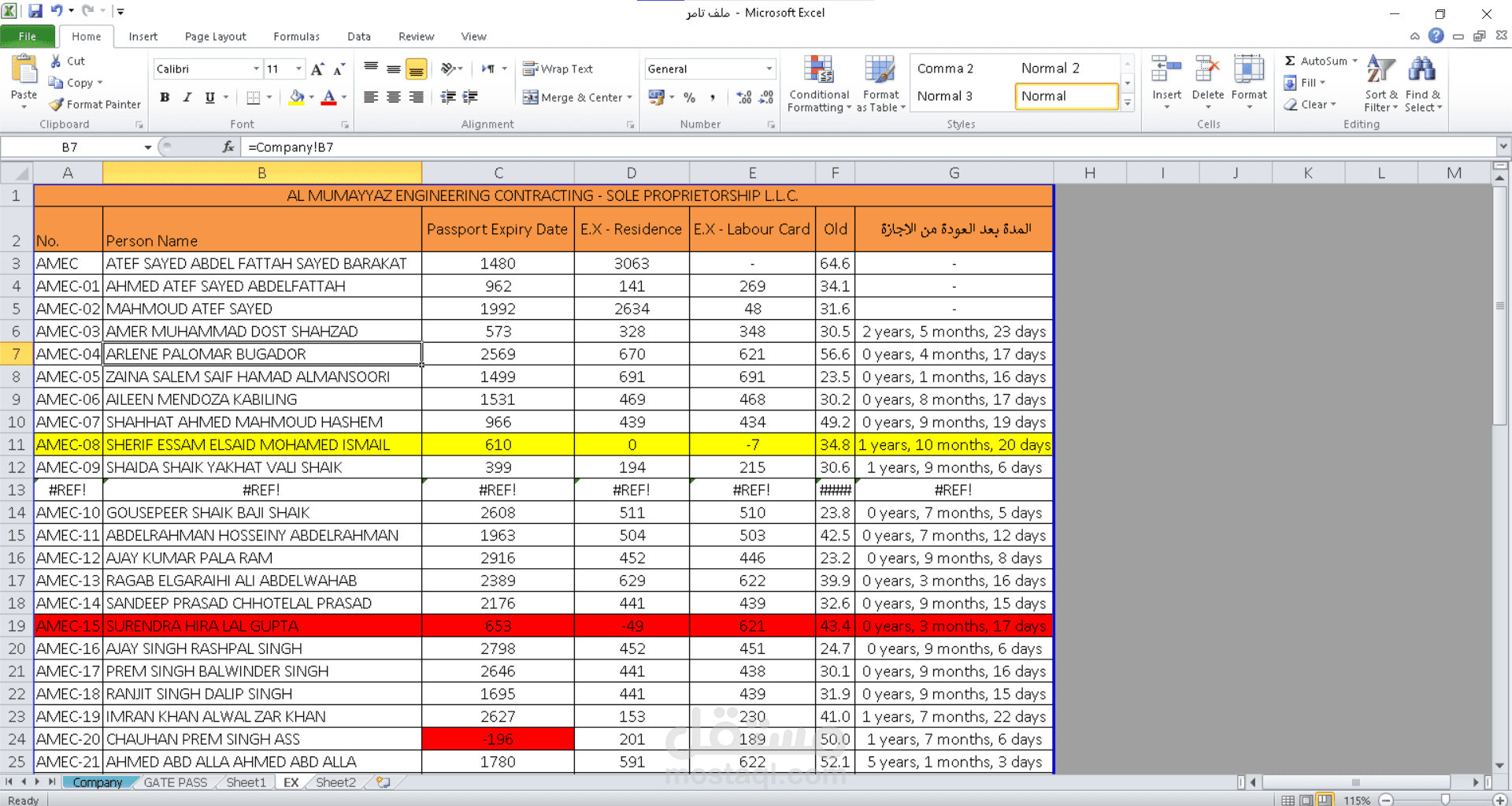The width and height of the screenshot is (1512, 806).
Task: Open the font name Calibri dropdown
Action: pos(256,69)
